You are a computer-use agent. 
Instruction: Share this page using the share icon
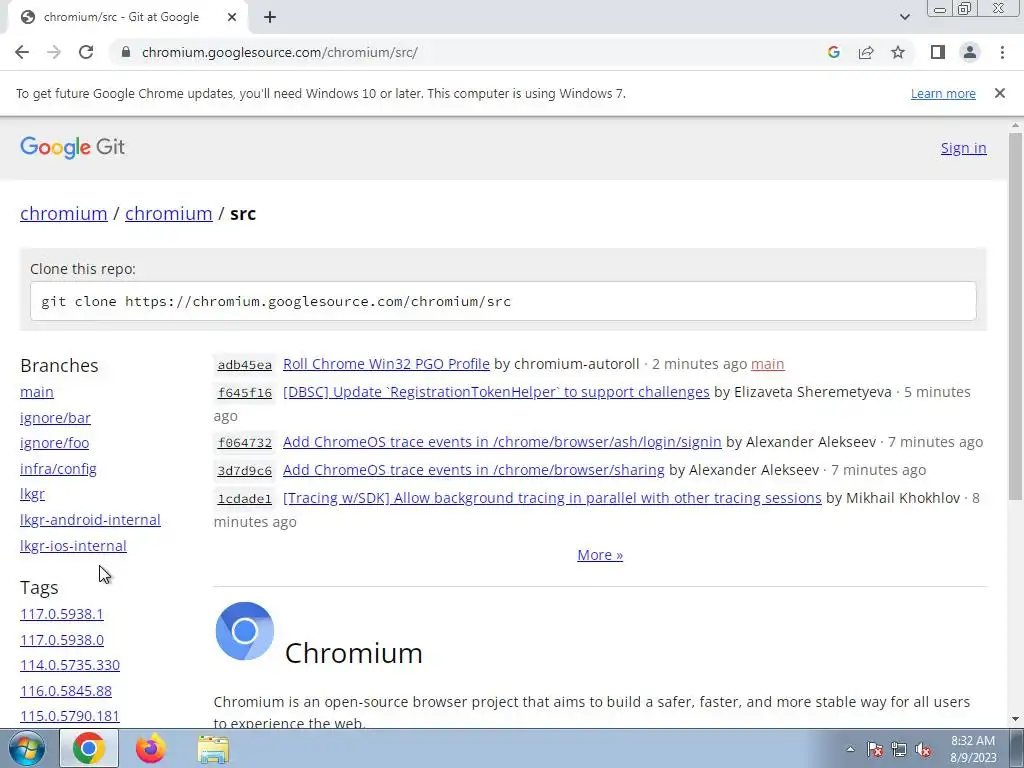coord(866,52)
